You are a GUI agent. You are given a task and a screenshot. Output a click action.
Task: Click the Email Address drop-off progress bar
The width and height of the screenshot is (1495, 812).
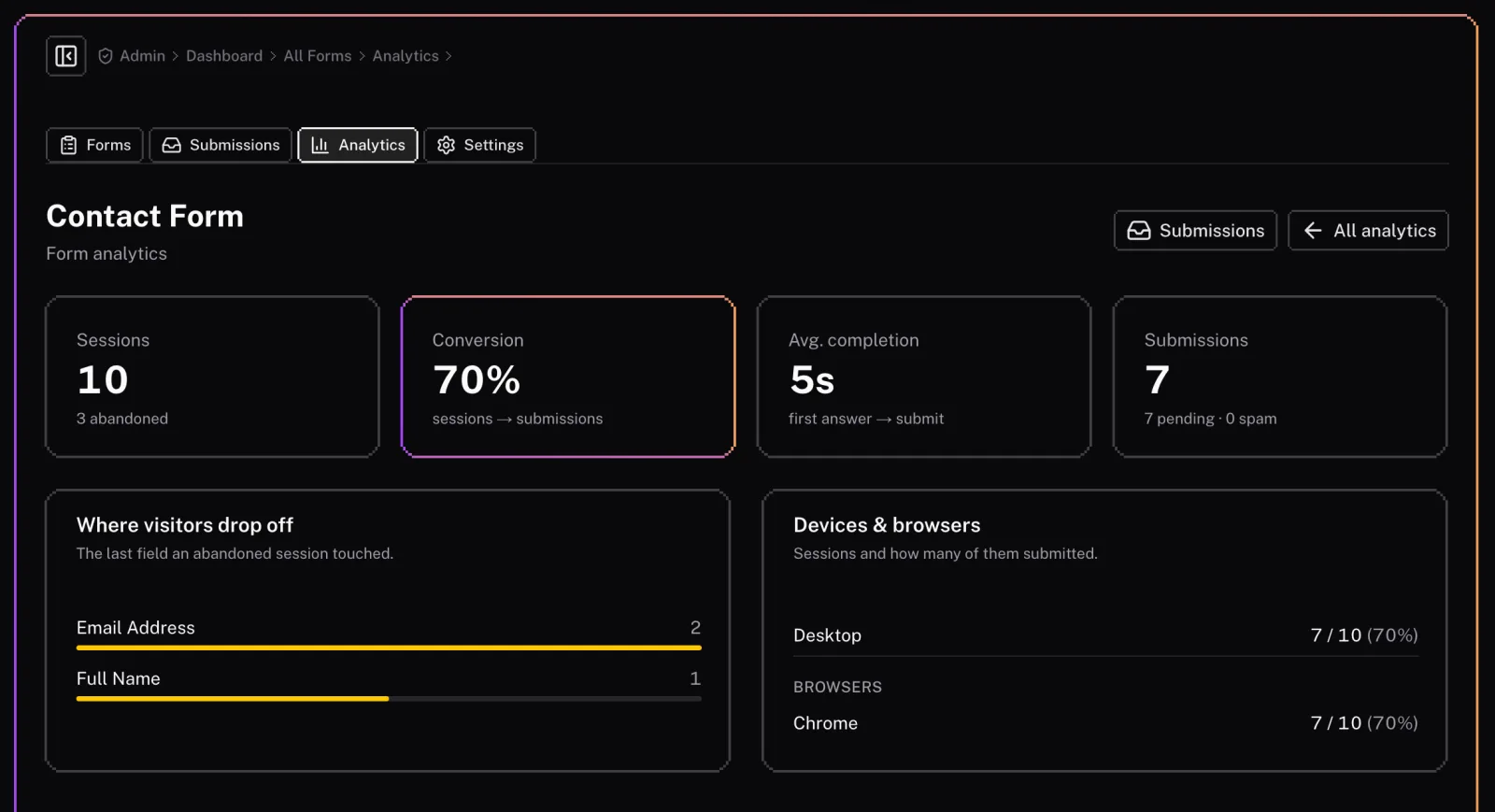389,648
